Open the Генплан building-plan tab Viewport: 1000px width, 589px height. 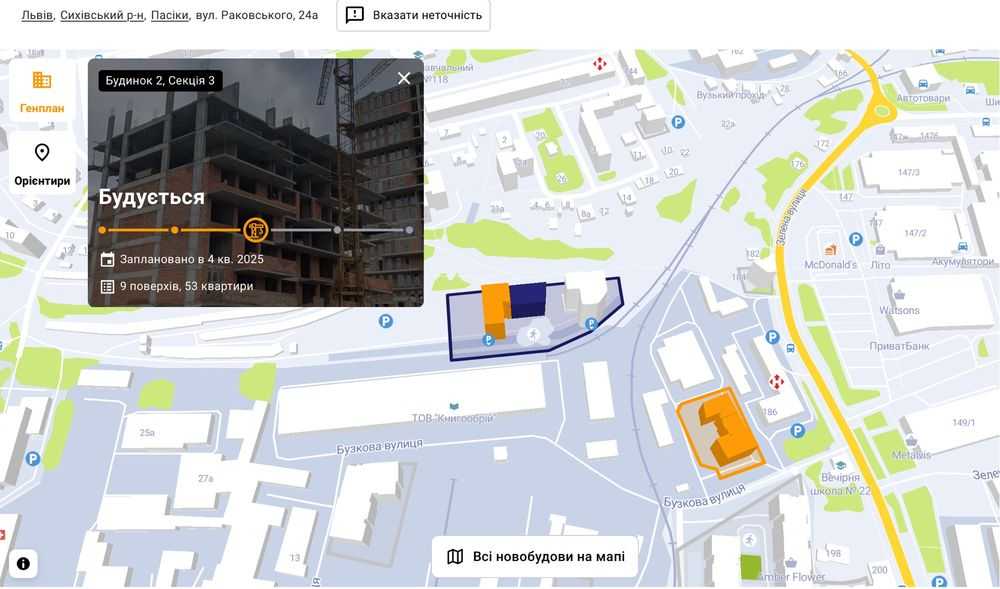[42, 91]
